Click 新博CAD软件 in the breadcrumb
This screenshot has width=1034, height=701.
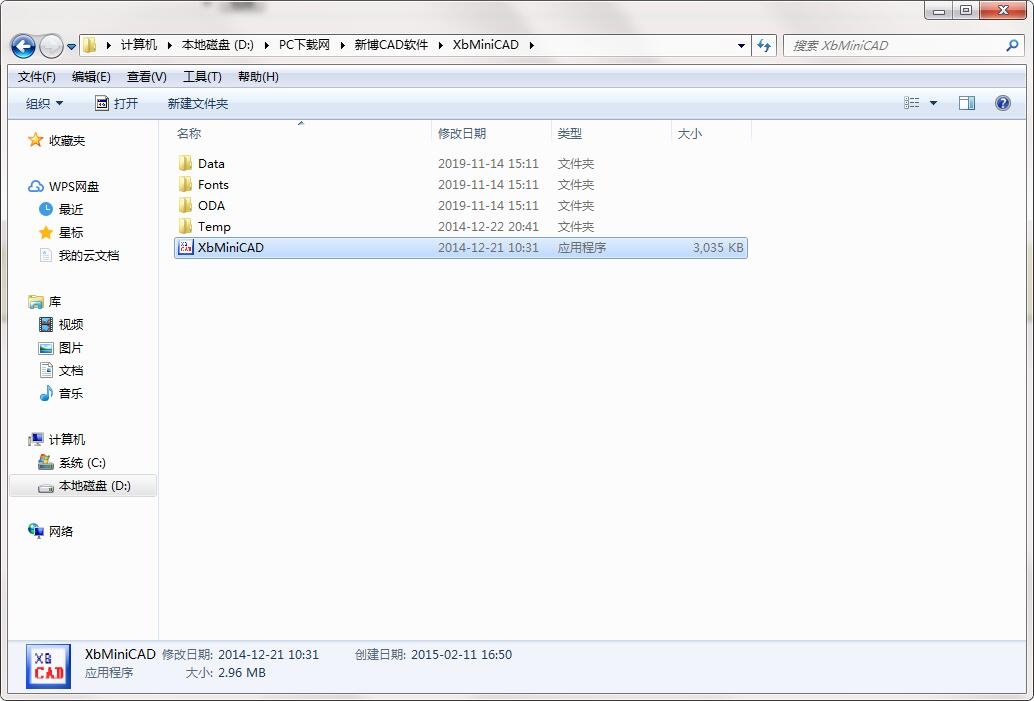pyautogui.click(x=391, y=45)
